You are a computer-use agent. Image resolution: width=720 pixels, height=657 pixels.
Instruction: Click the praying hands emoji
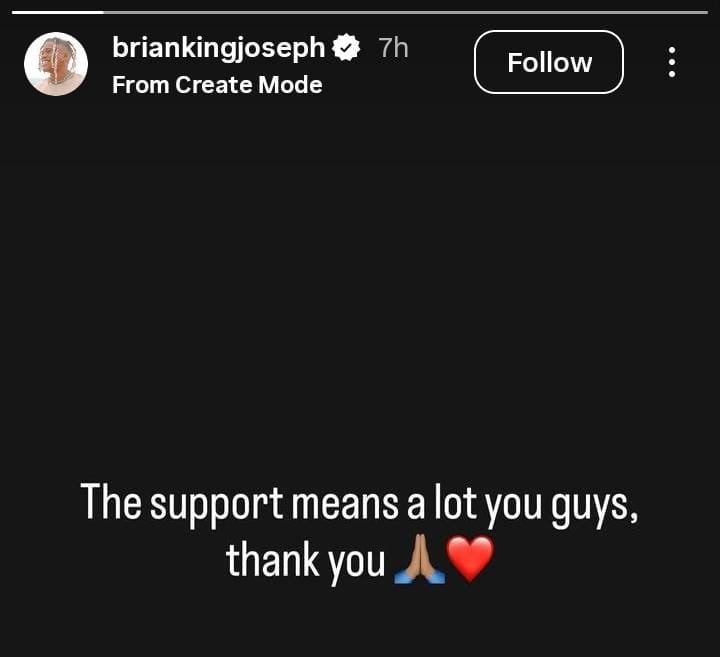[x=419, y=560]
